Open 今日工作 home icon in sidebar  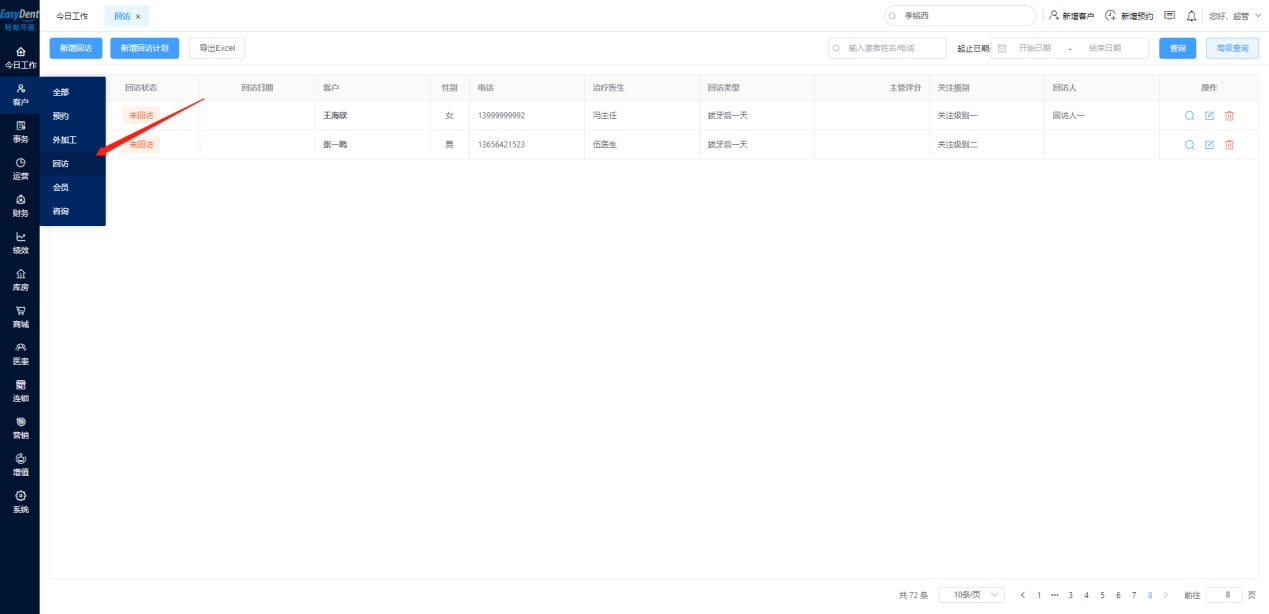(x=20, y=56)
